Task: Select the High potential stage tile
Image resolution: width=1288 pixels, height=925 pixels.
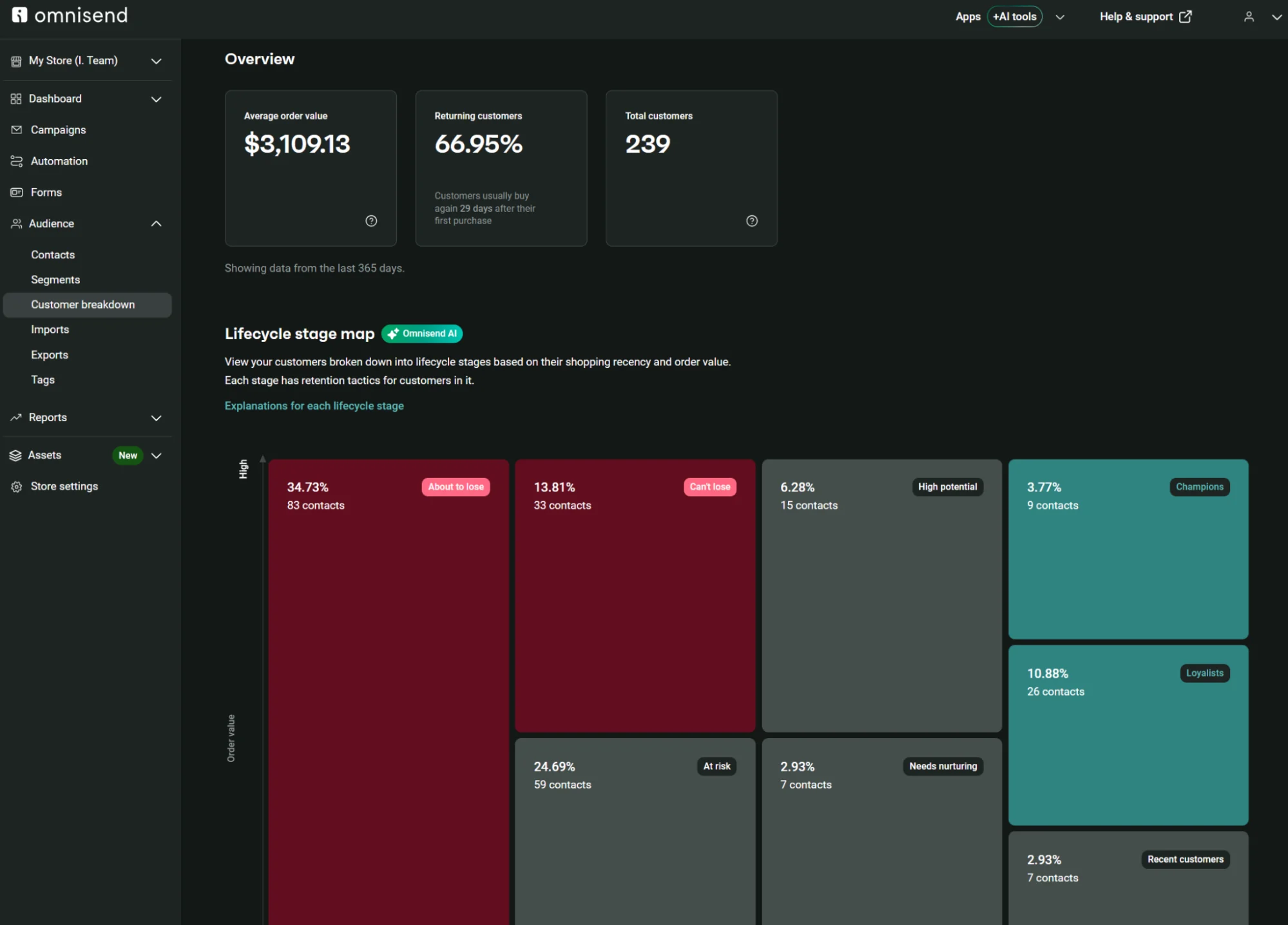Action: 882,596
